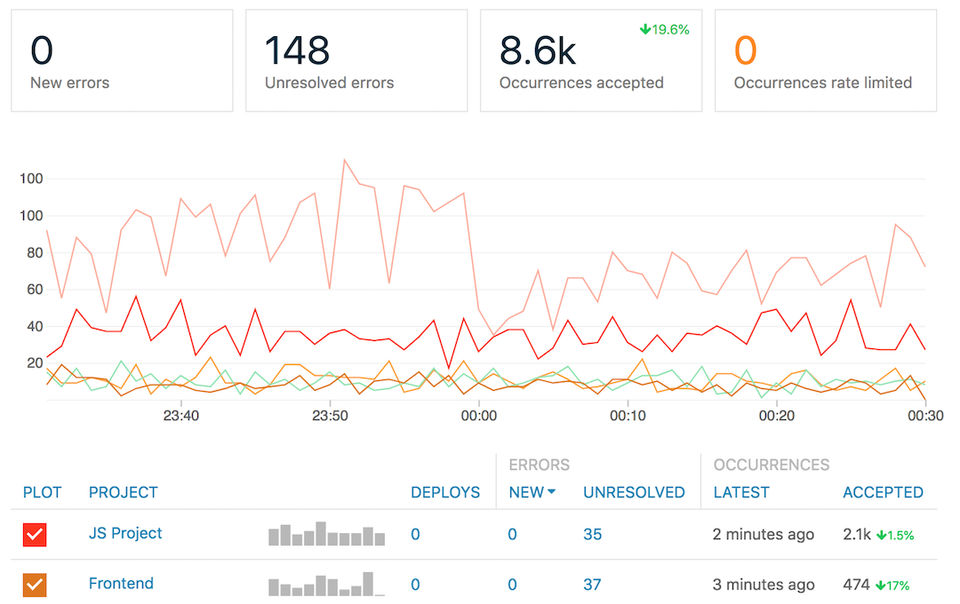This screenshot has height=604, width=960.
Task: Click the 23:50 time axis label
Action: point(330,416)
